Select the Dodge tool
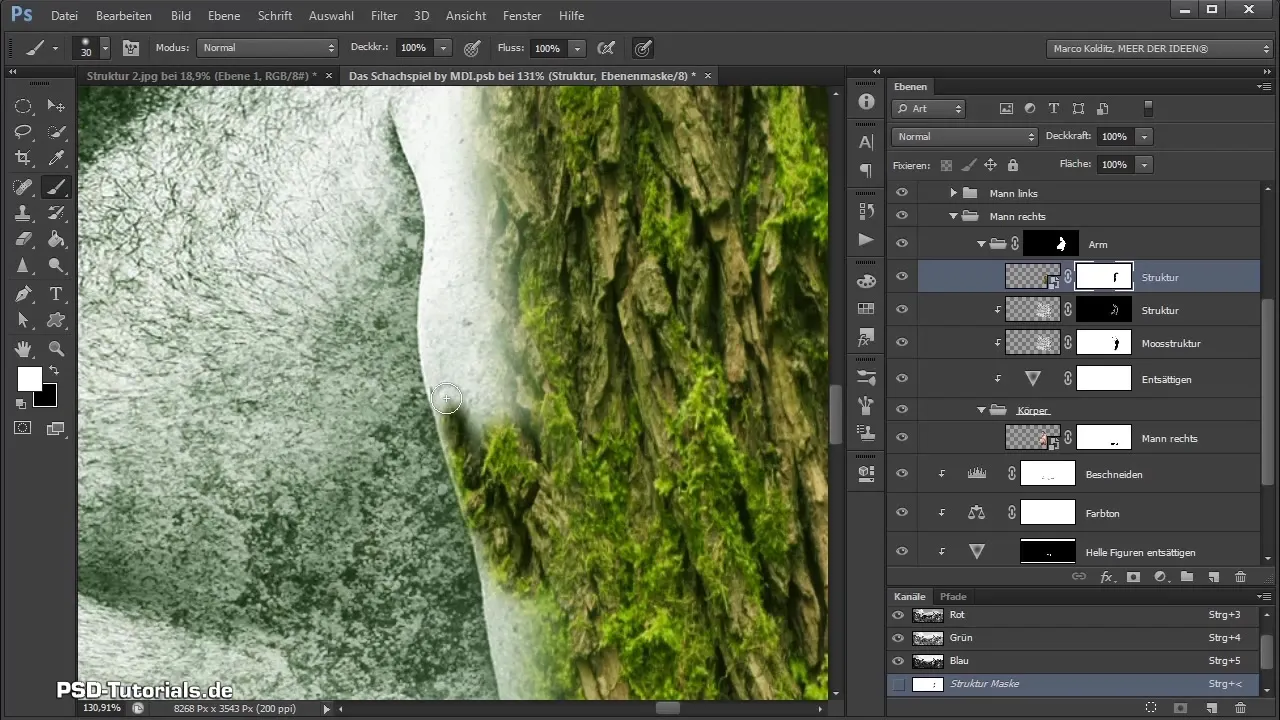 [56, 266]
